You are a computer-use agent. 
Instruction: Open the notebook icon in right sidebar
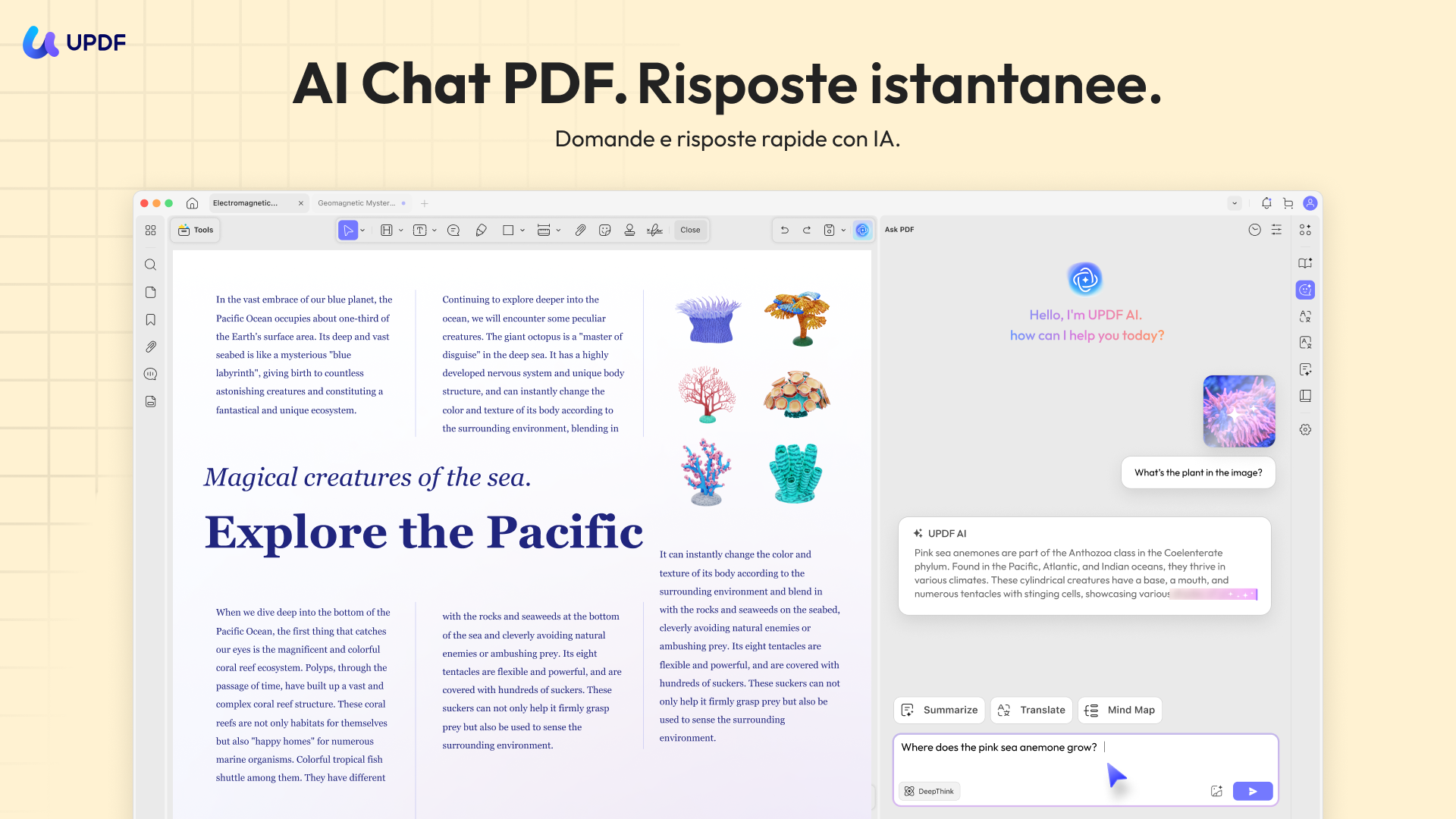coord(1305,396)
